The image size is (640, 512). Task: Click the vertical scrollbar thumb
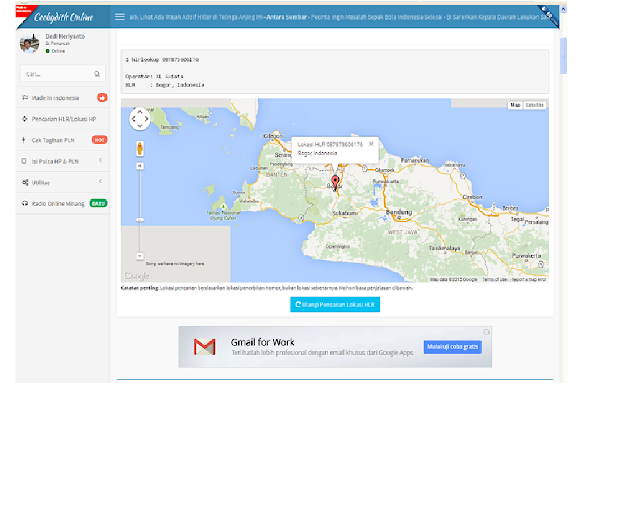tap(563, 56)
